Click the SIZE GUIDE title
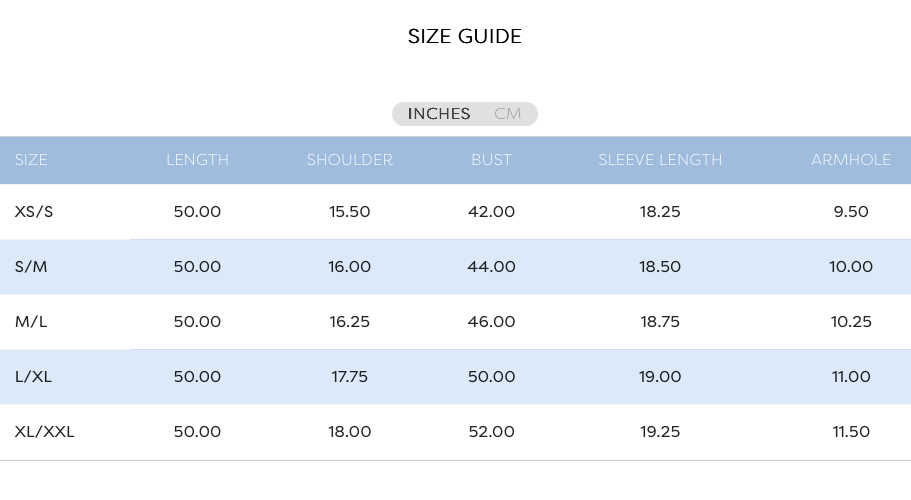Image resolution: width=911 pixels, height=500 pixels. pos(465,37)
